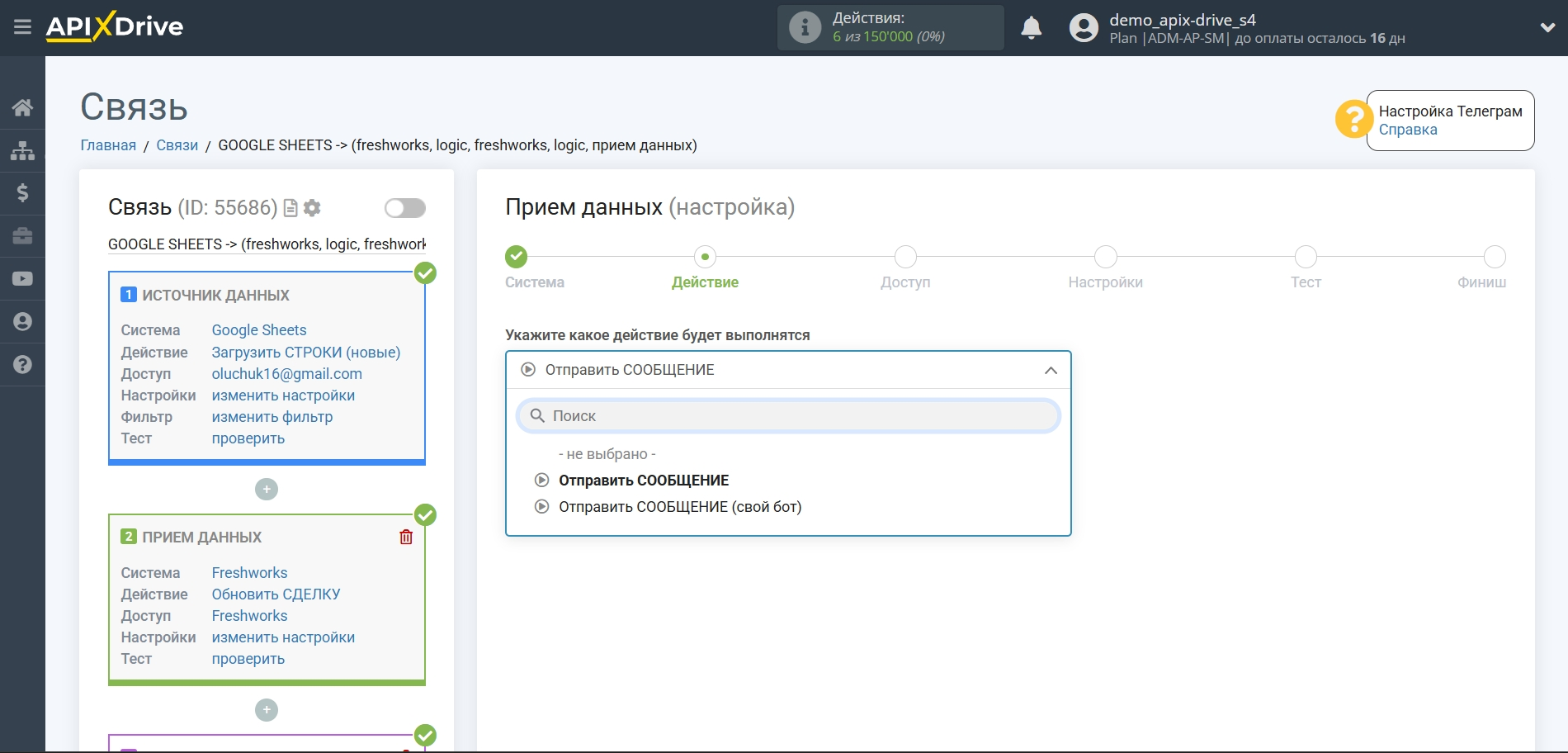1568x753 pixels.
Task: Add a step below ИСТОЧНИК ДАННЫХ block
Action: pos(267,490)
